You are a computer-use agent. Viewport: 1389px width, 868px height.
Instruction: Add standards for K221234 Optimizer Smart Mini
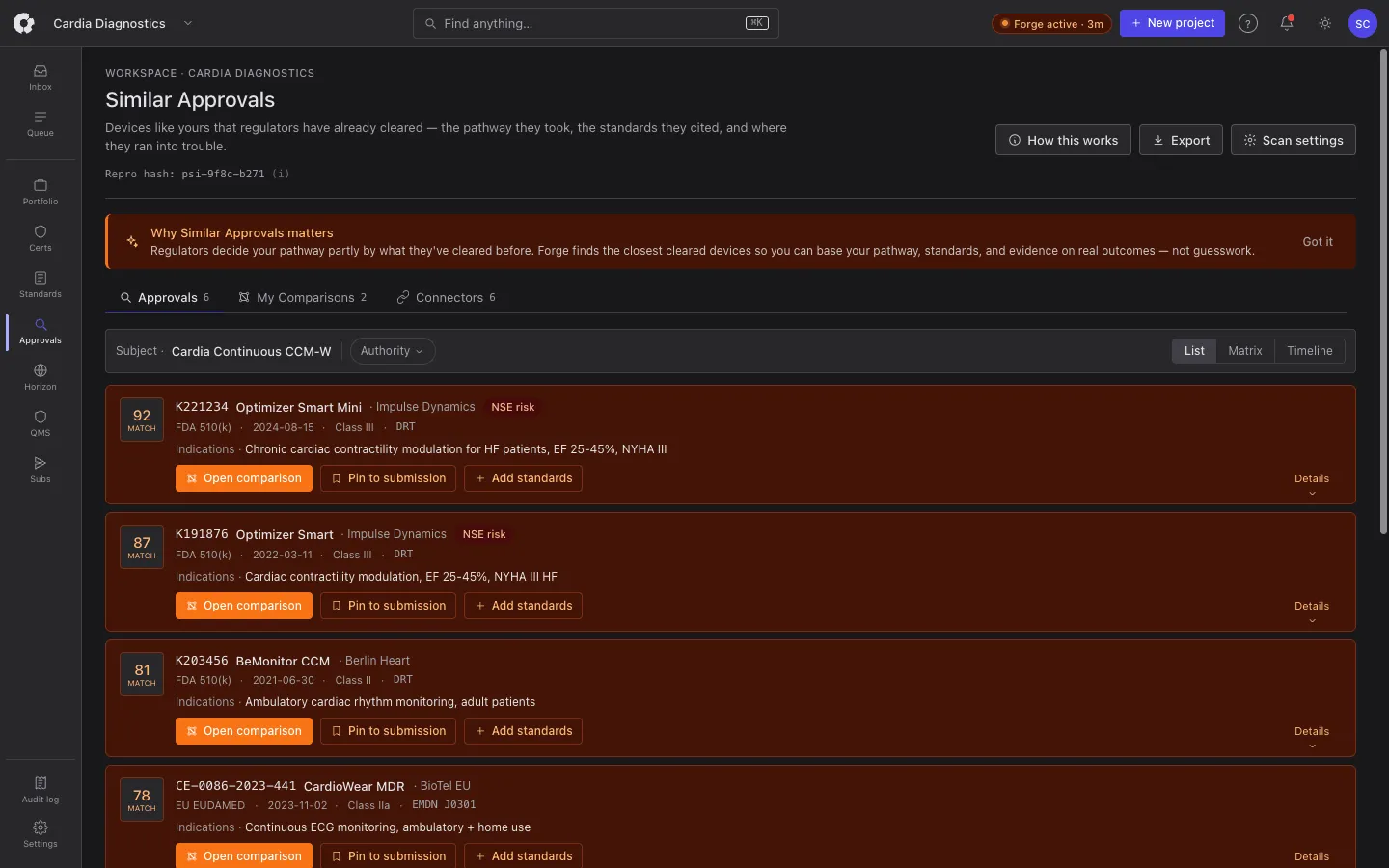(x=523, y=478)
